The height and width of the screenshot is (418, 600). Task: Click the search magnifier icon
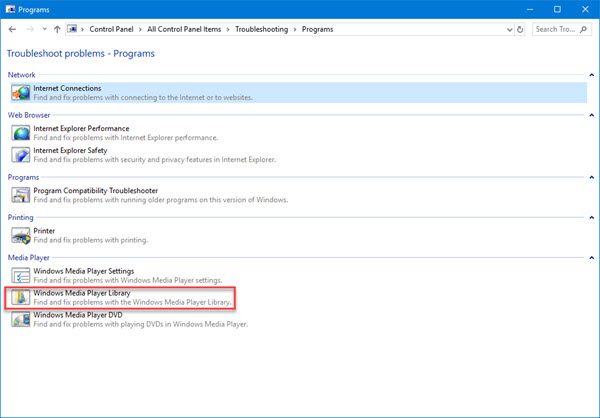pos(584,29)
